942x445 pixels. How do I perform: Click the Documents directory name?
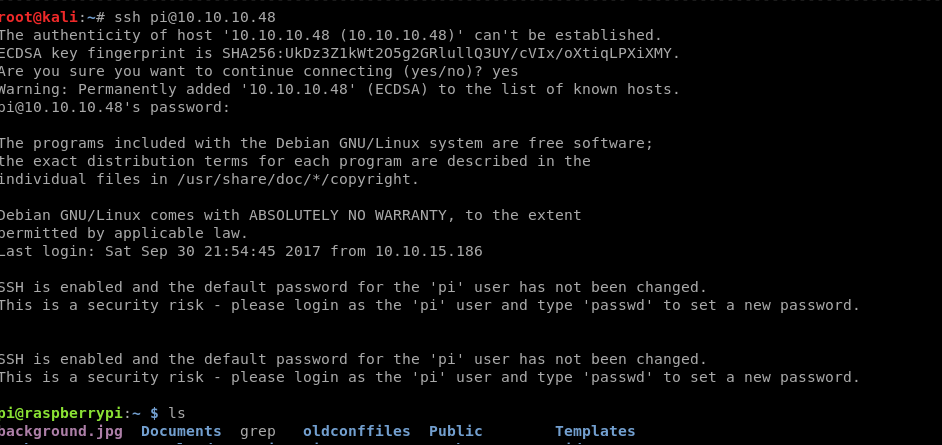[x=181, y=432]
